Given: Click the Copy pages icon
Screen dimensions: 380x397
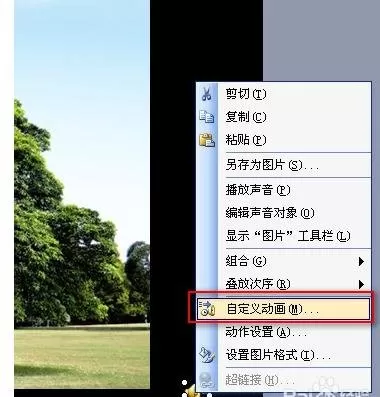Looking at the screenshot, I should tap(207, 117).
